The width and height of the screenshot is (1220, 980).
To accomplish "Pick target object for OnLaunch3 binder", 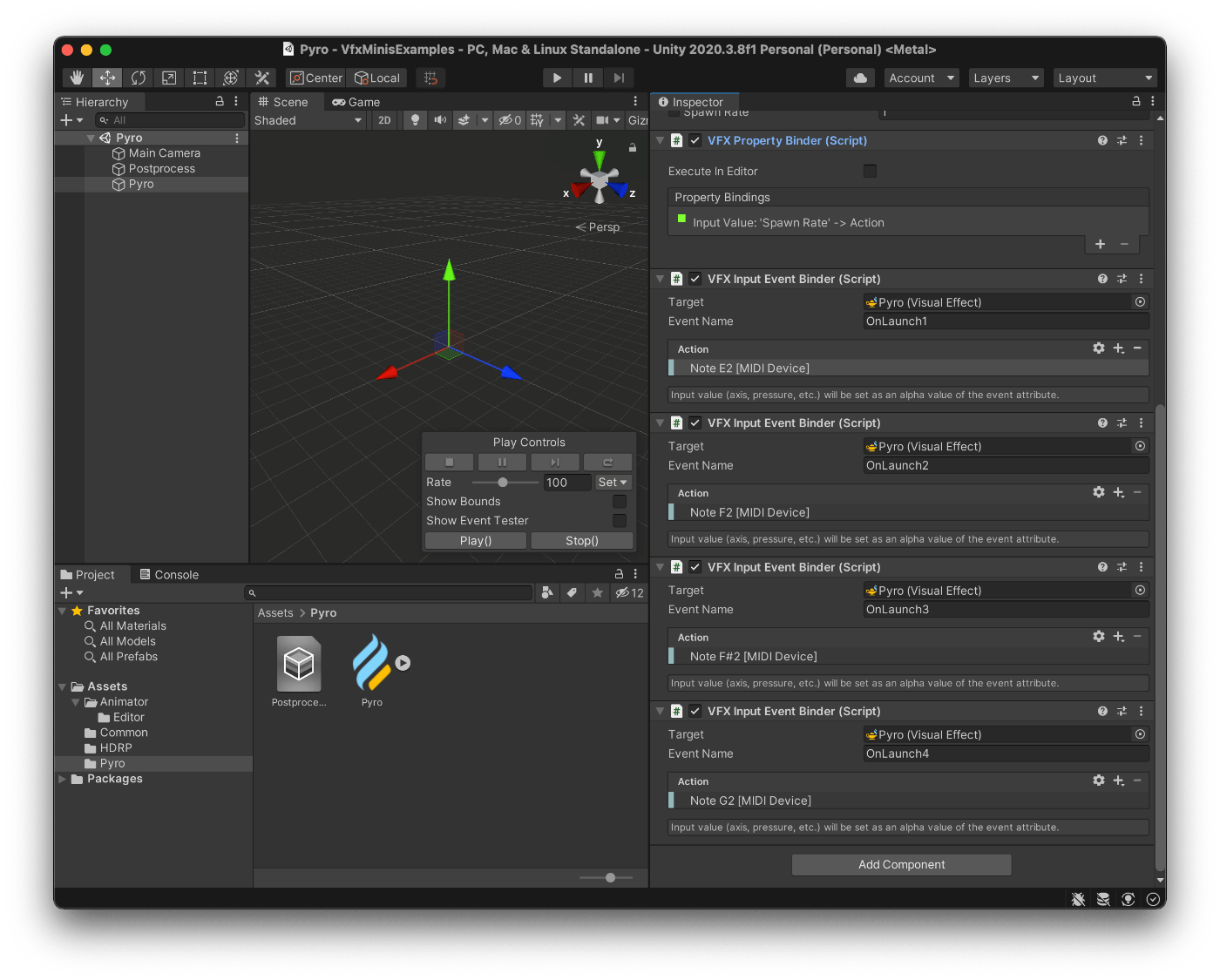I will [x=1140, y=590].
